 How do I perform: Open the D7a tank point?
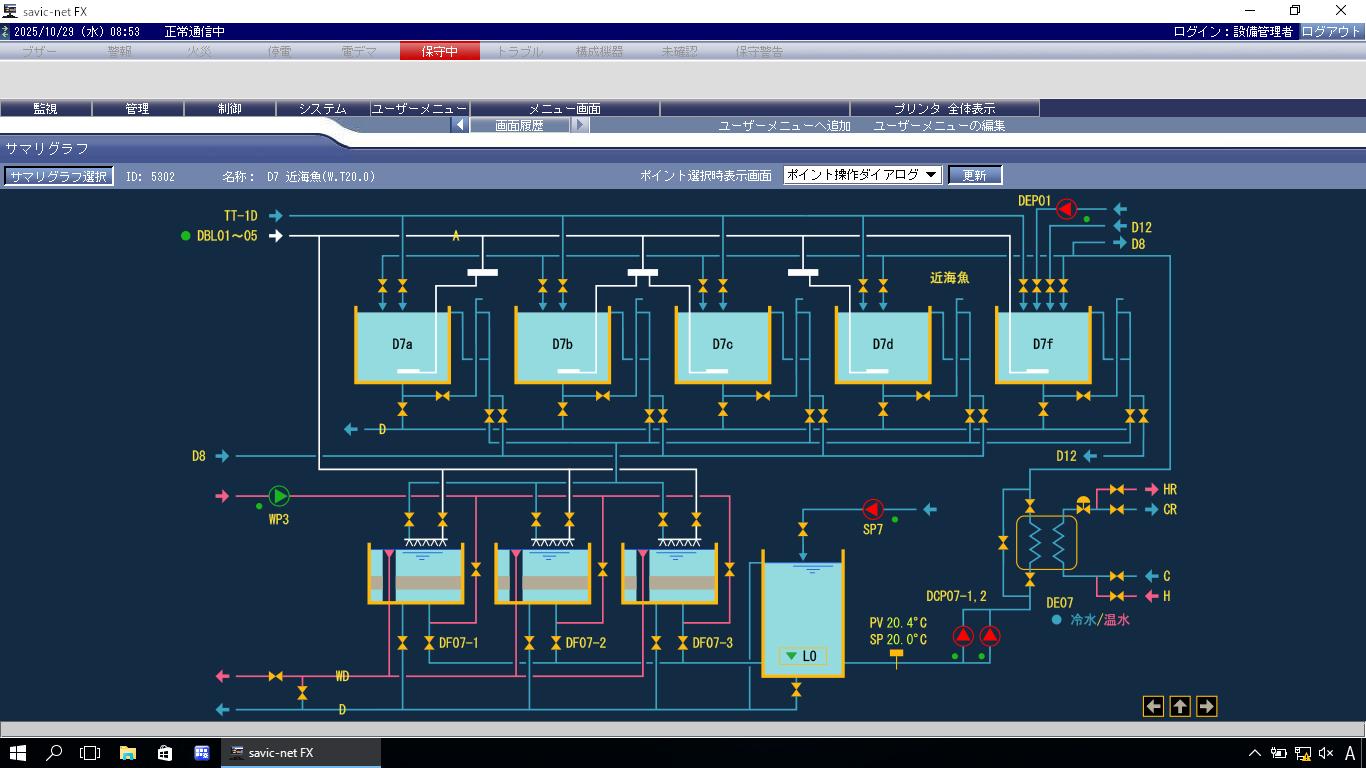[402, 345]
